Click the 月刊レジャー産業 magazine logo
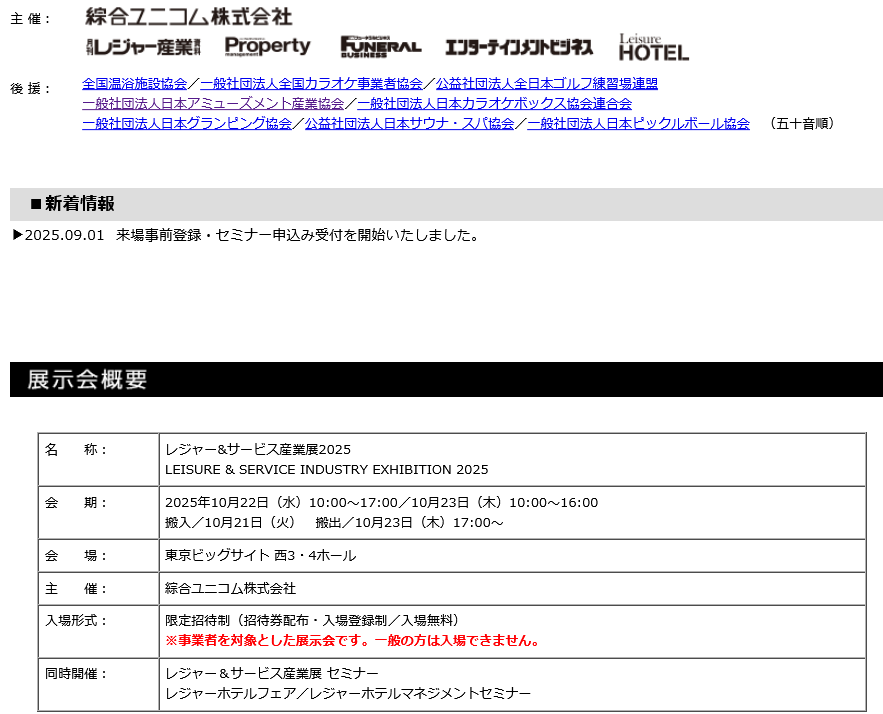 pyautogui.click(x=143, y=47)
